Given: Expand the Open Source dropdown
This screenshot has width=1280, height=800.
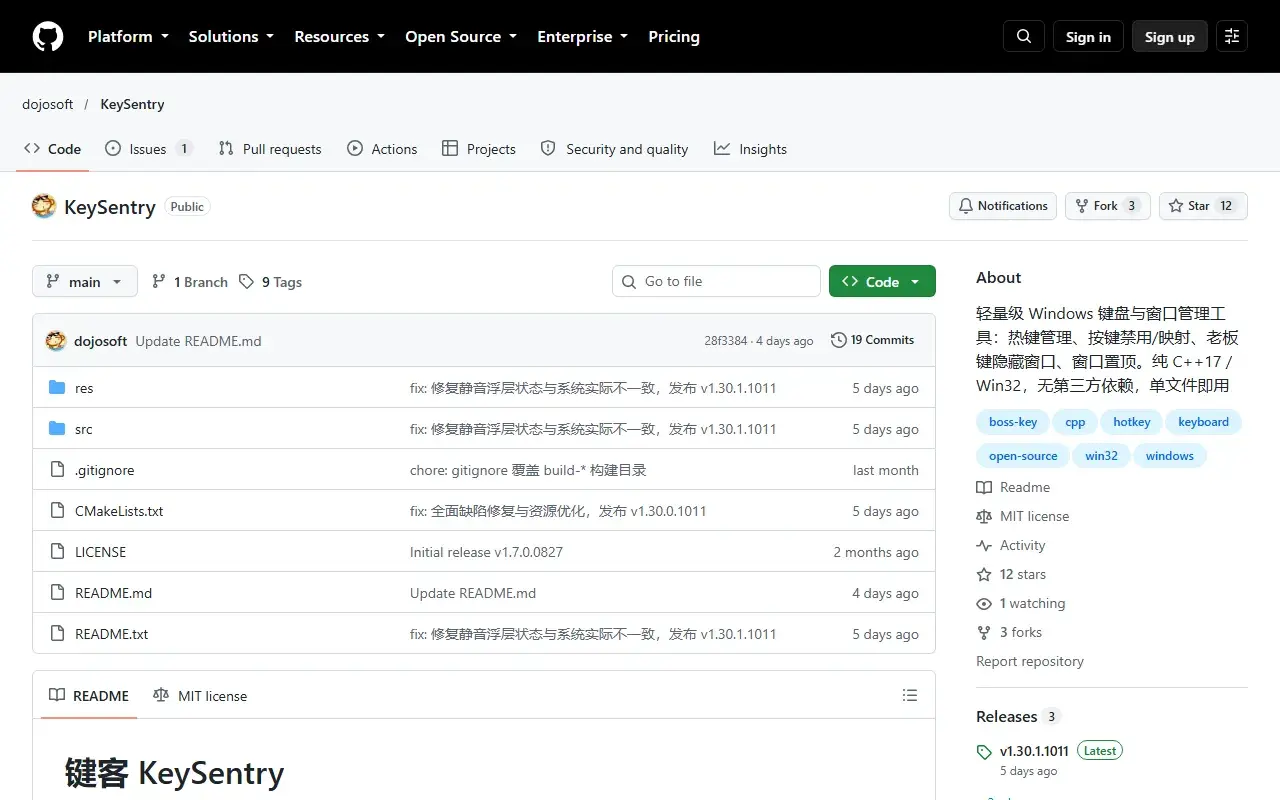Looking at the screenshot, I should [x=461, y=37].
